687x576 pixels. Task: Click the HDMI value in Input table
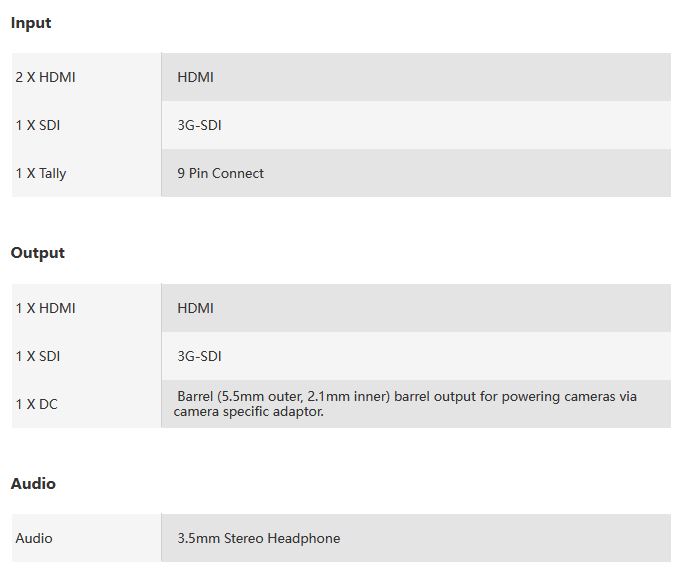[195, 77]
